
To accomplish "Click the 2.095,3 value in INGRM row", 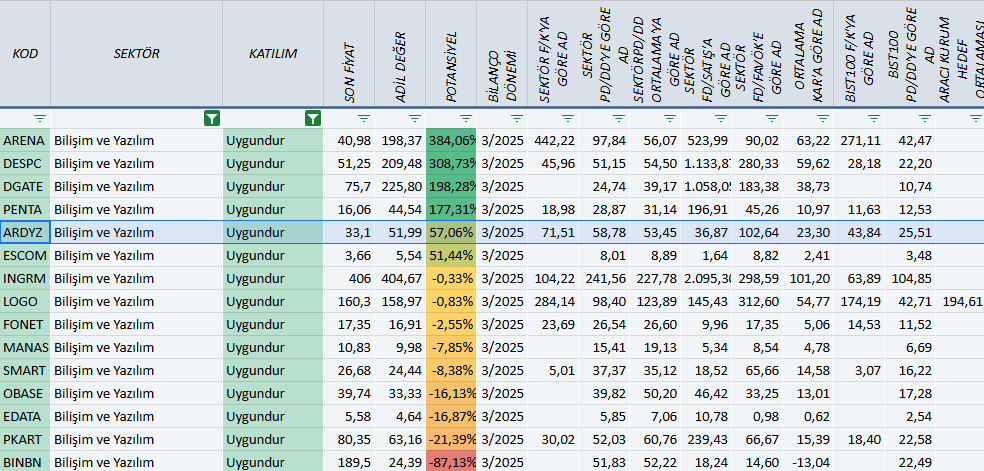I will (706, 278).
